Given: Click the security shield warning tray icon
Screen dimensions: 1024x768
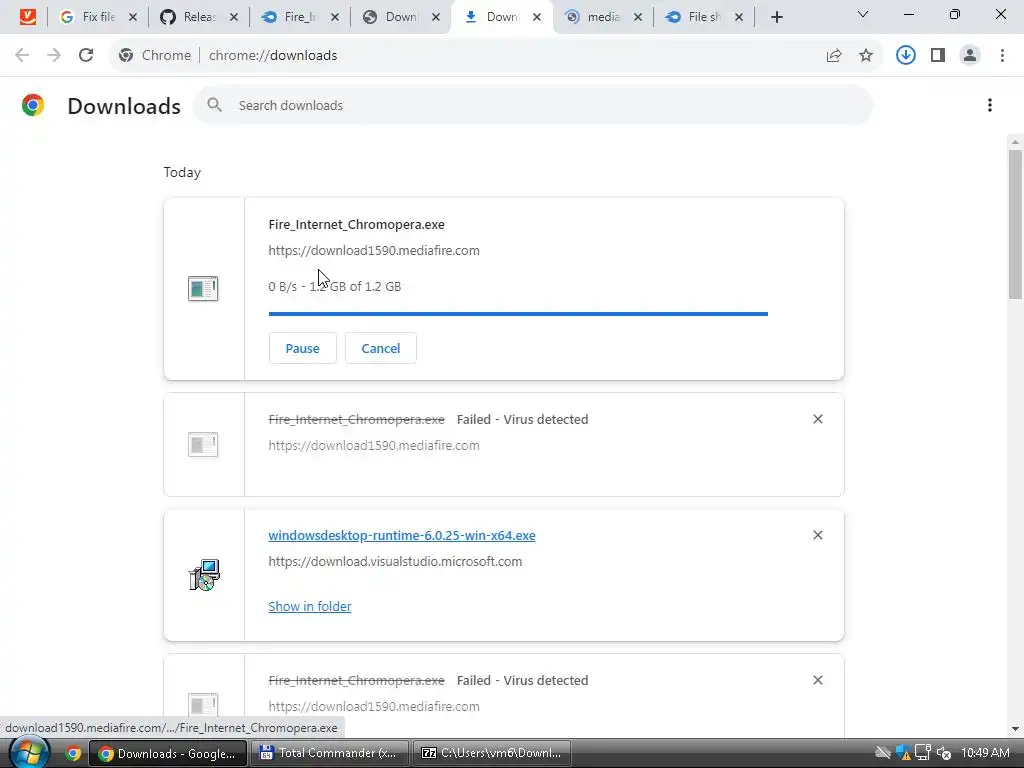Looking at the screenshot, I should coord(903,753).
